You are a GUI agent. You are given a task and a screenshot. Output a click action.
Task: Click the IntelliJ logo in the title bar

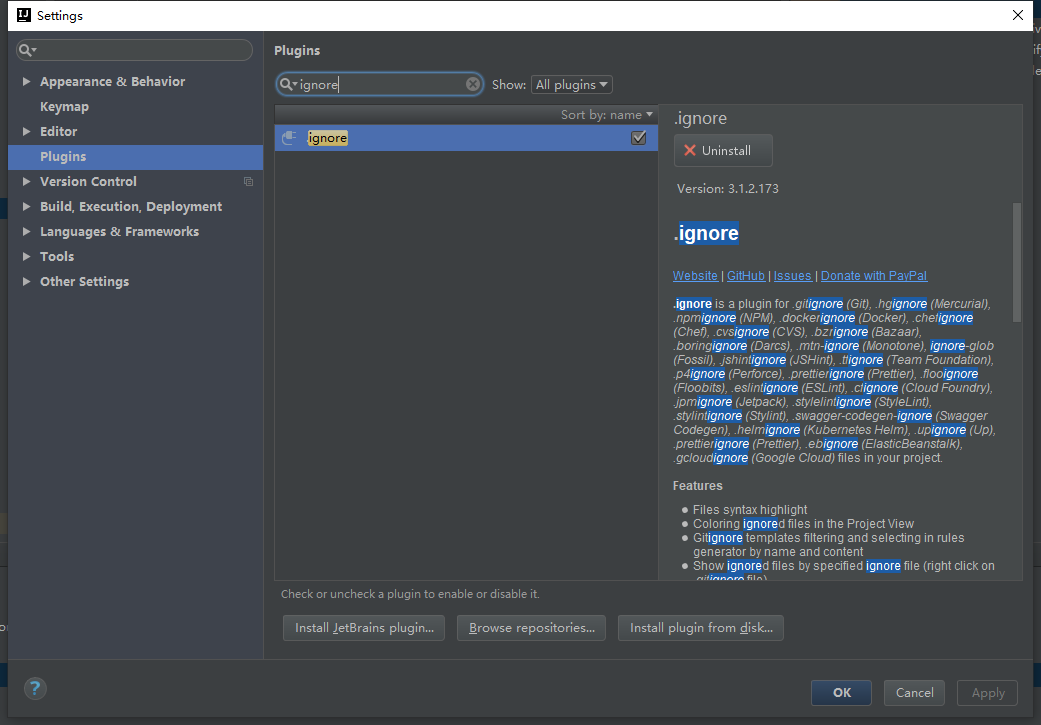coord(24,15)
